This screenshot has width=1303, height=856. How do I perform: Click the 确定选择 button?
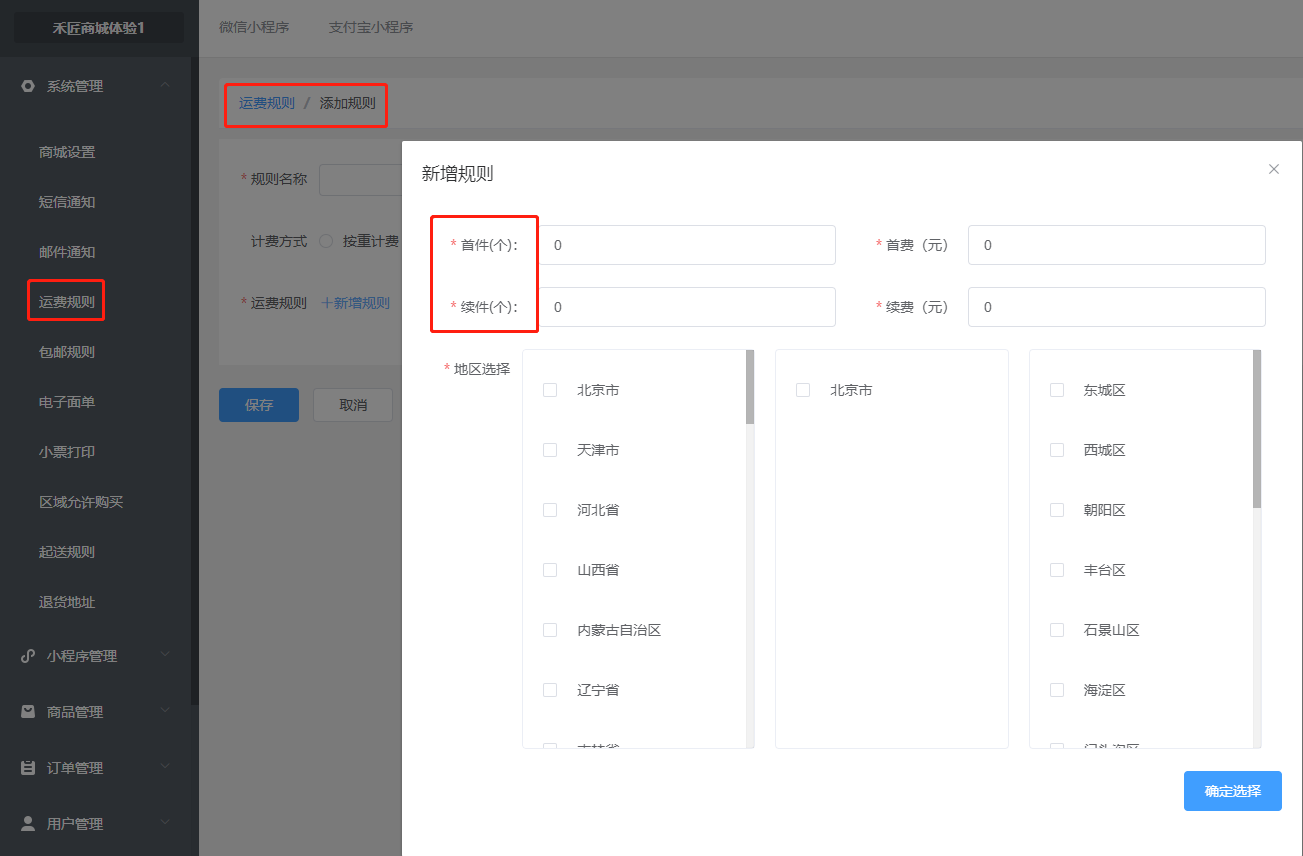pos(1233,791)
